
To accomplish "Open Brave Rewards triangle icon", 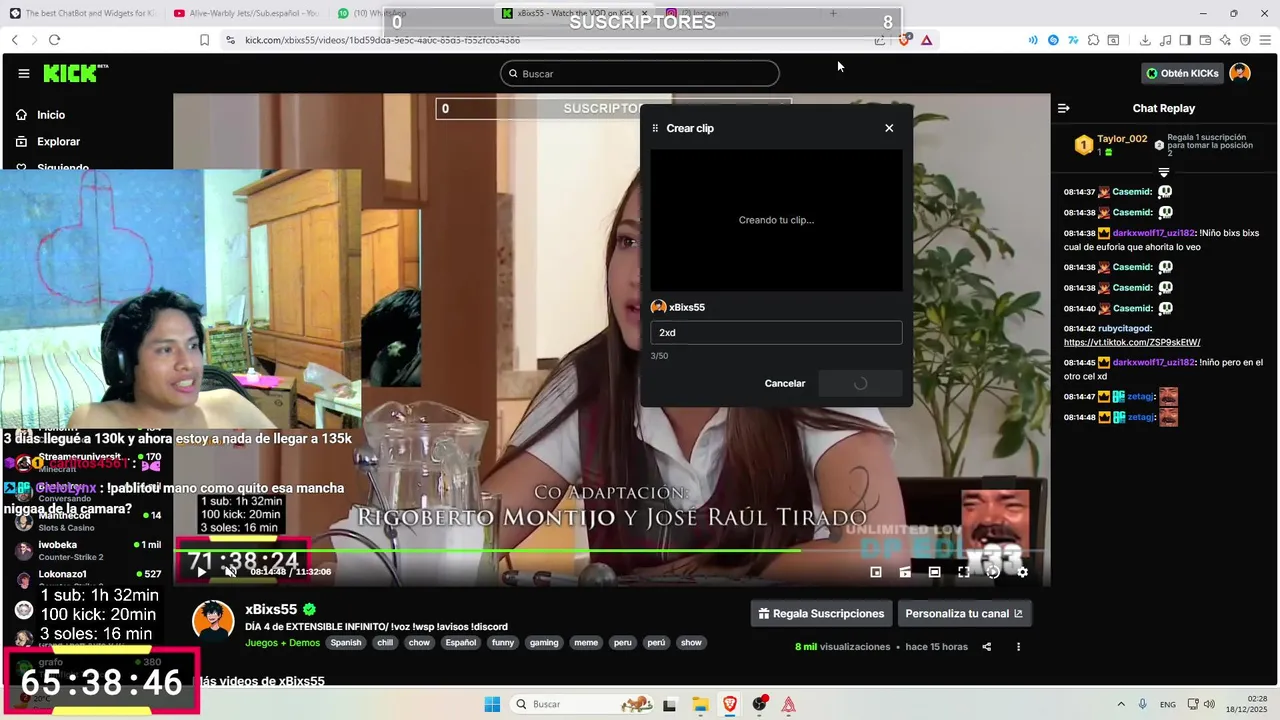I will tap(926, 40).
